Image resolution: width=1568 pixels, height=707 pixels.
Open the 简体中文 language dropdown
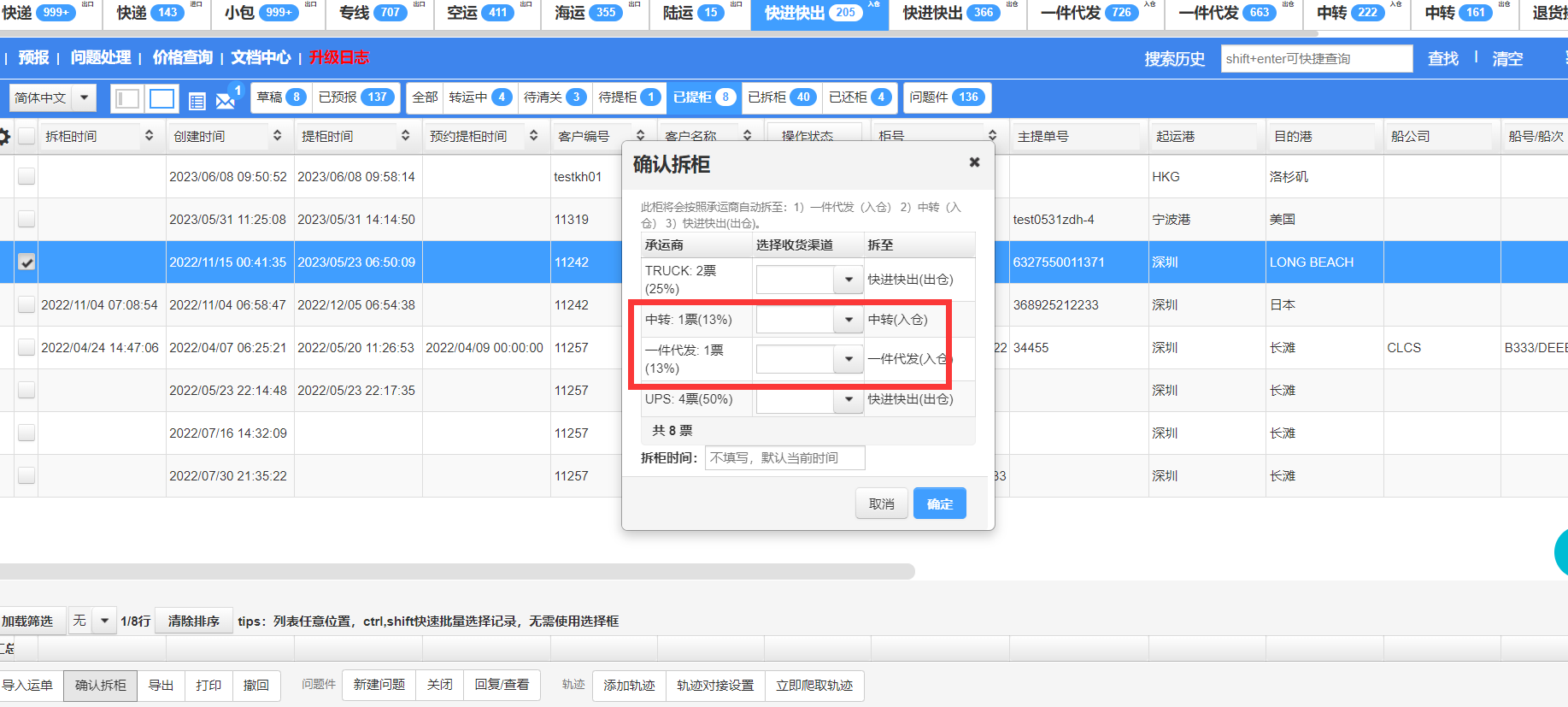(84, 97)
